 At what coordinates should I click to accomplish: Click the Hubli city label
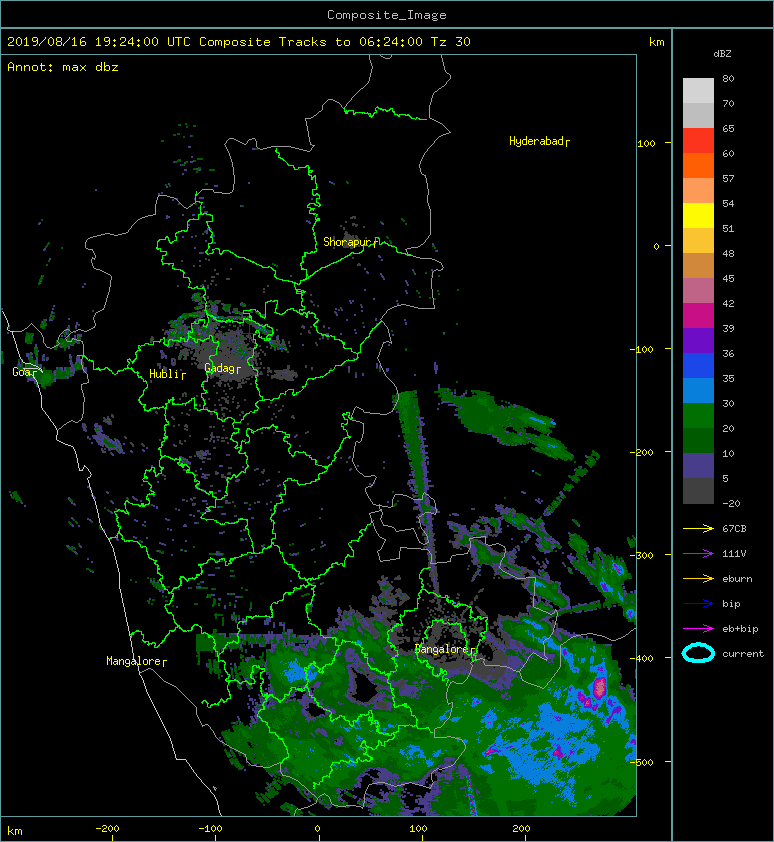click(x=167, y=374)
